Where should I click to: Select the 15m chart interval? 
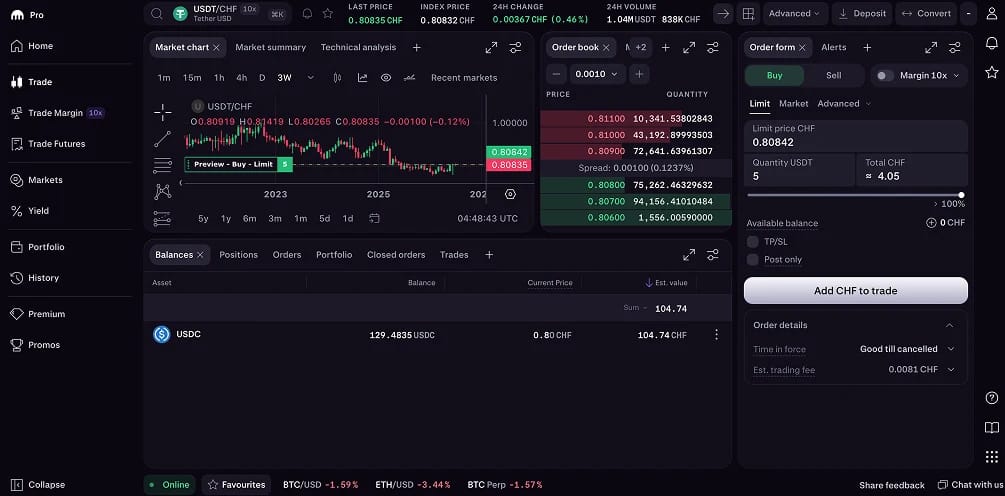[x=192, y=78]
